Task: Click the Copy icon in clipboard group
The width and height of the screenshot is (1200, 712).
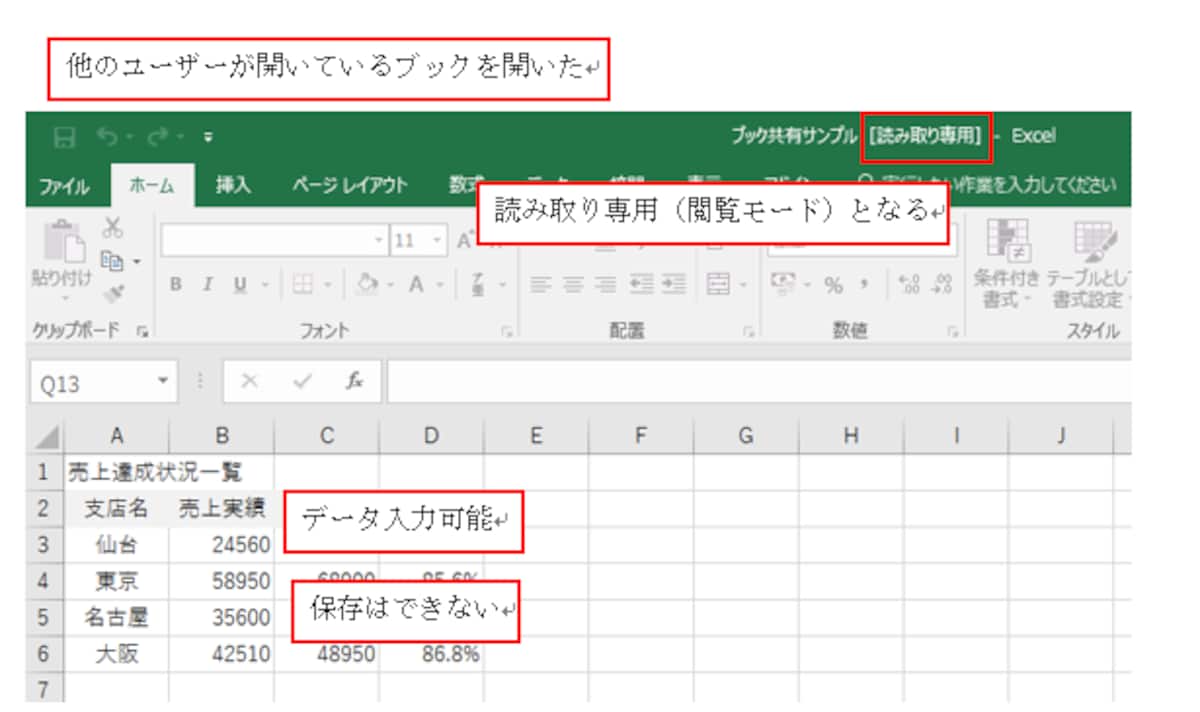Action: pyautogui.click(x=112, y=262)
